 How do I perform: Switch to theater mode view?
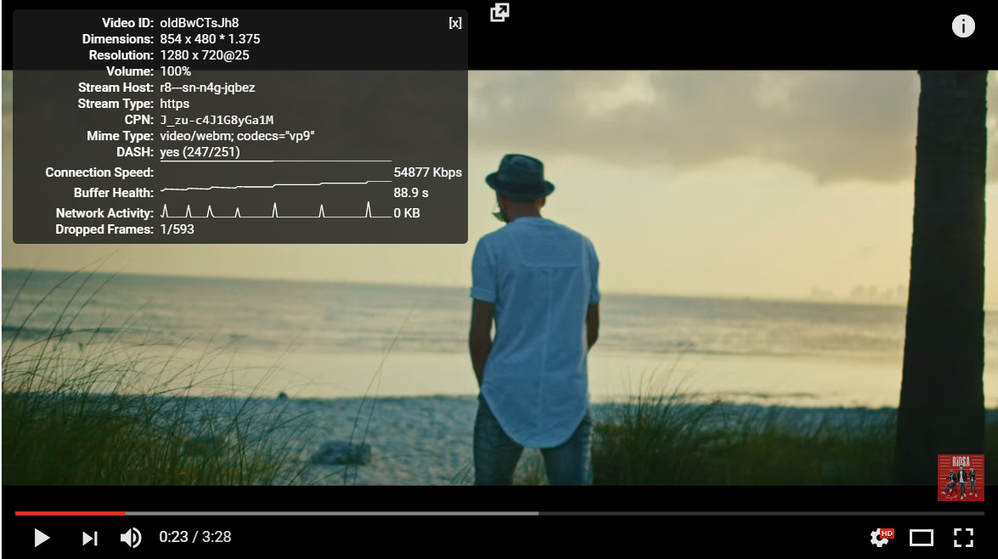click(x=921, y=538)
